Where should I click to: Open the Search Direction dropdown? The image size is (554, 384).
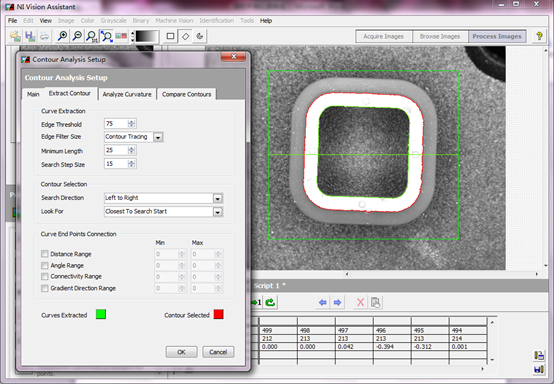click(x=218, y=199)
